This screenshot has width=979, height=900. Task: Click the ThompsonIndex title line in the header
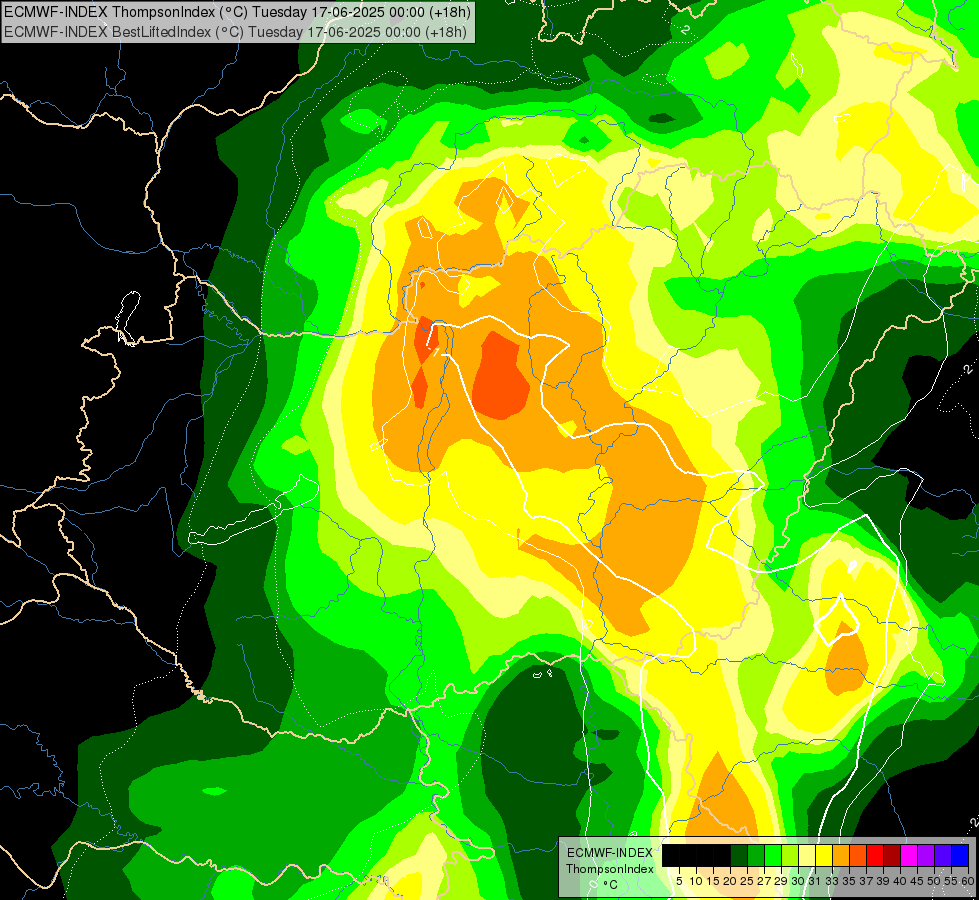coord(237,11)
